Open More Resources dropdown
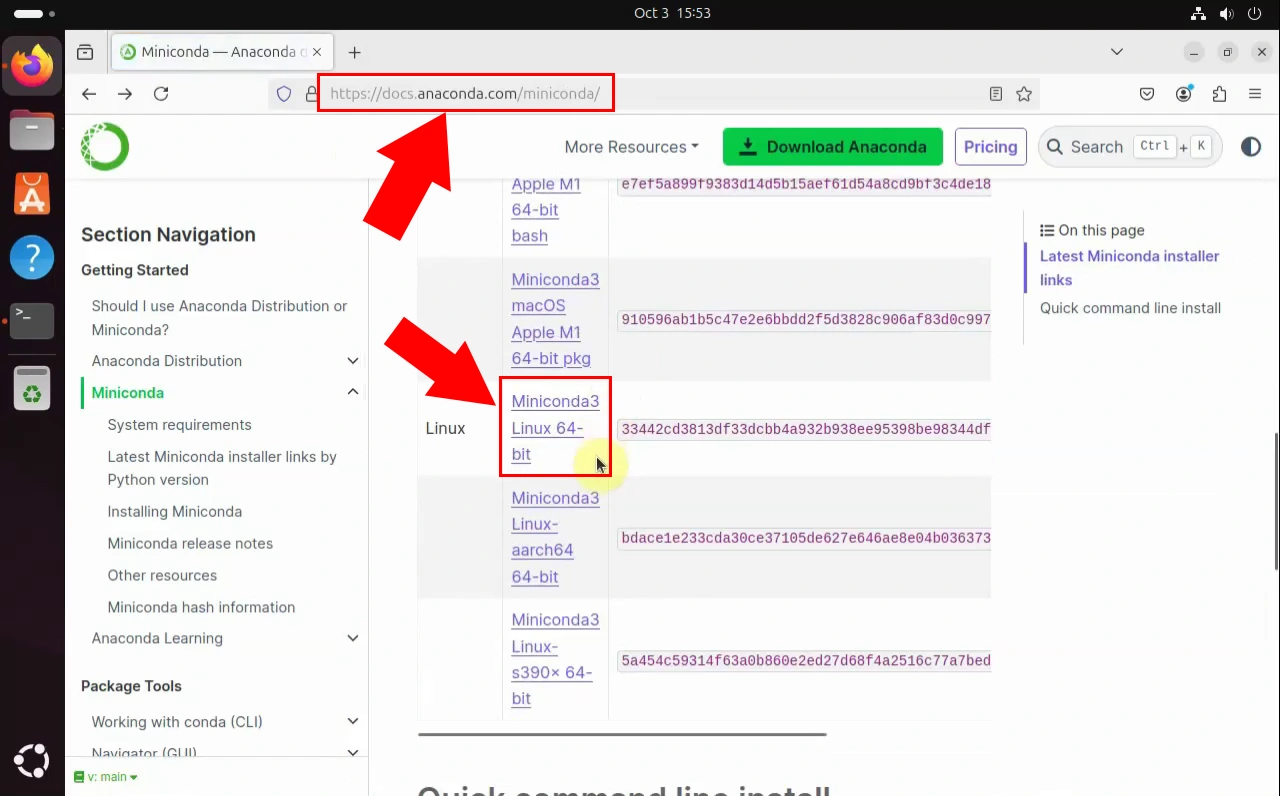1280x796 pixels. coord(632,147)
